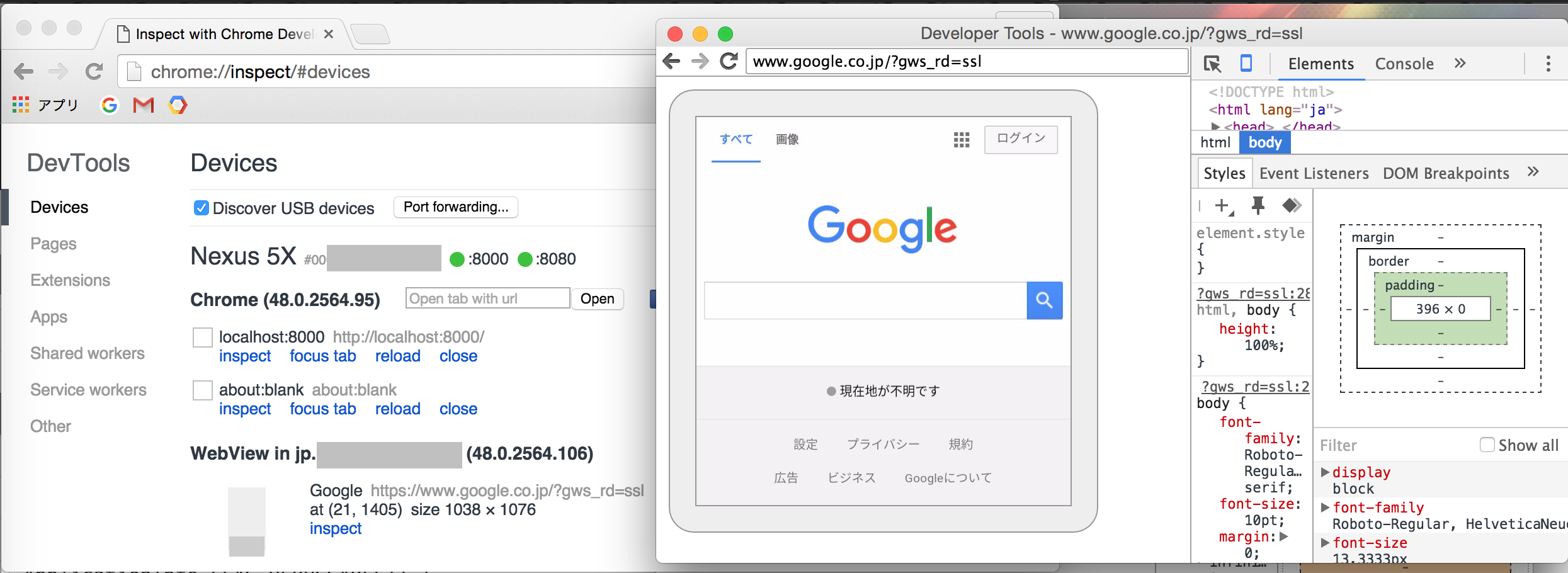
Task: Expand the display computed property
Action: coord(1325,472)
